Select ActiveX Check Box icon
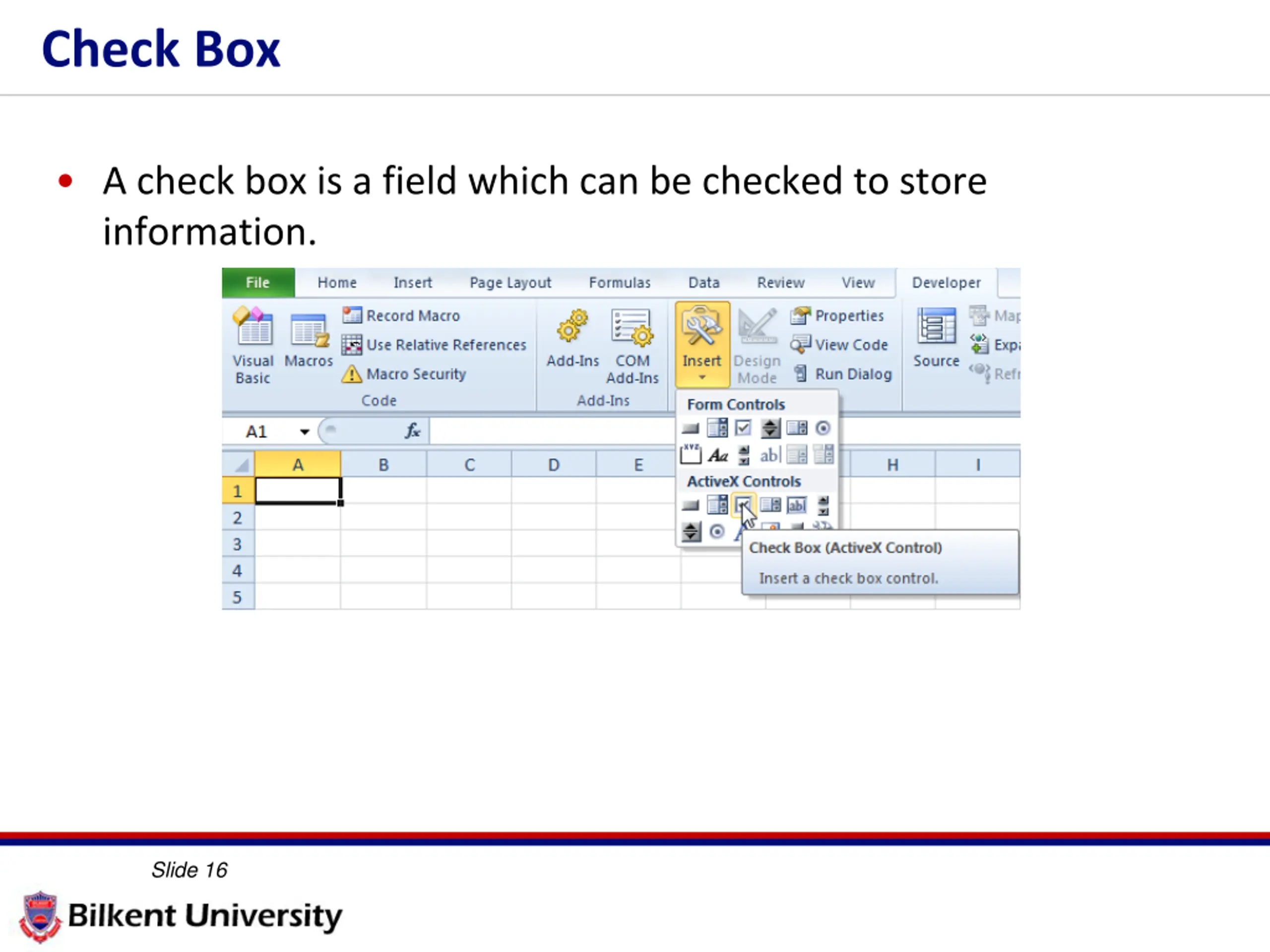The image size is (1270, 952). pyautogui.click(x=743, y=505)
